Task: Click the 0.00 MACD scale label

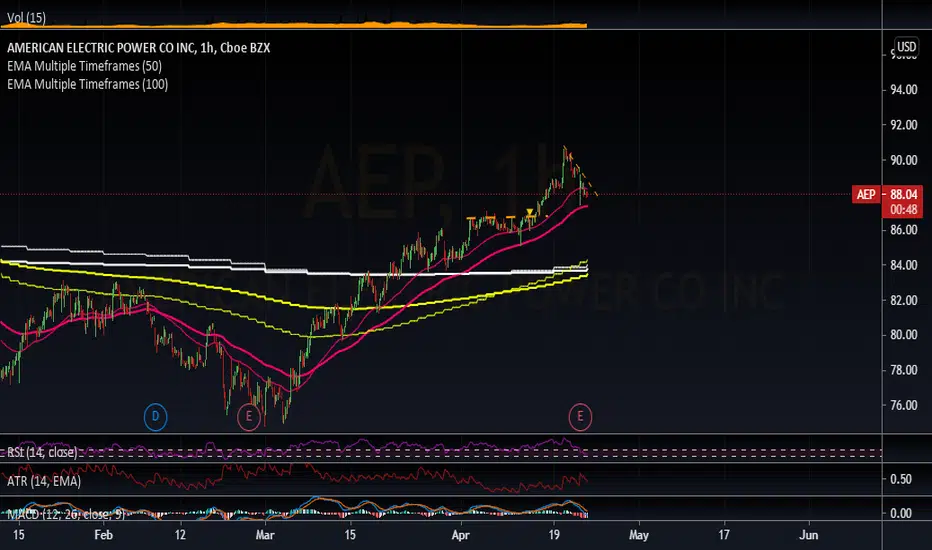Action: tap(901, 513)
